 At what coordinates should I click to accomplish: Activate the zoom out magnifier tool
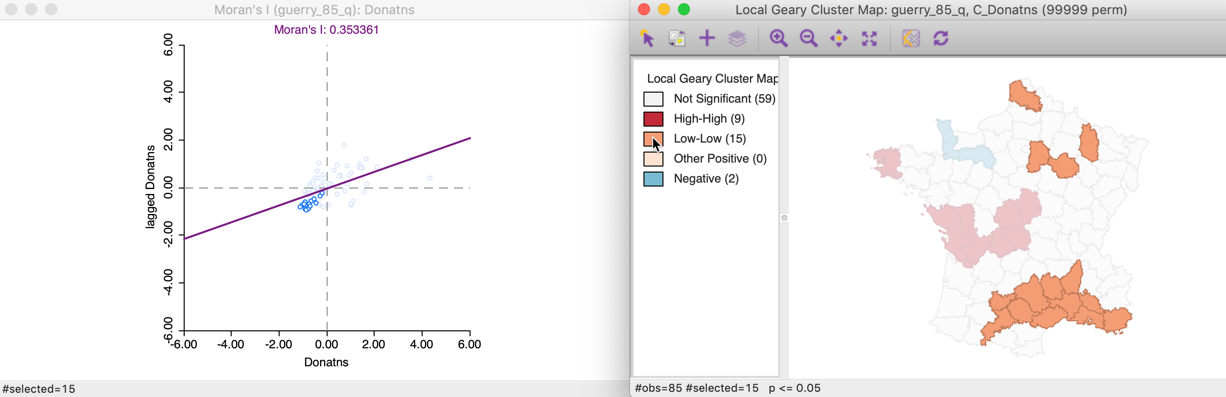tap(808, 38)
